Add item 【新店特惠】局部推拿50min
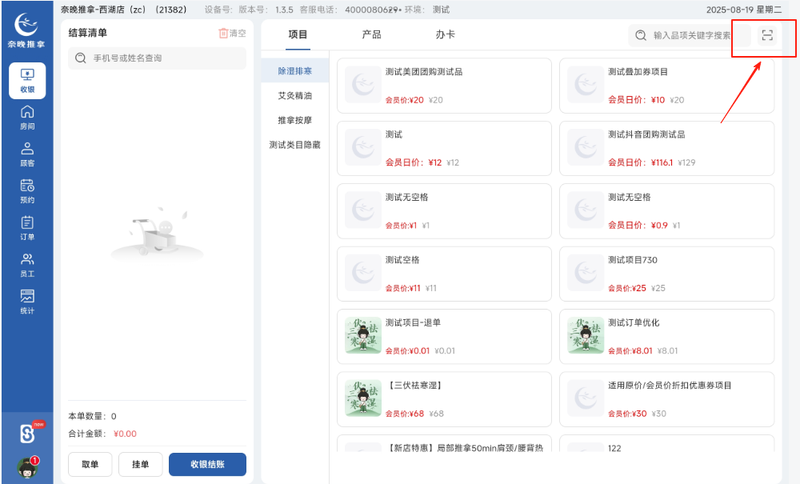The width and height of the screenshot is (800, 484). 444,443
